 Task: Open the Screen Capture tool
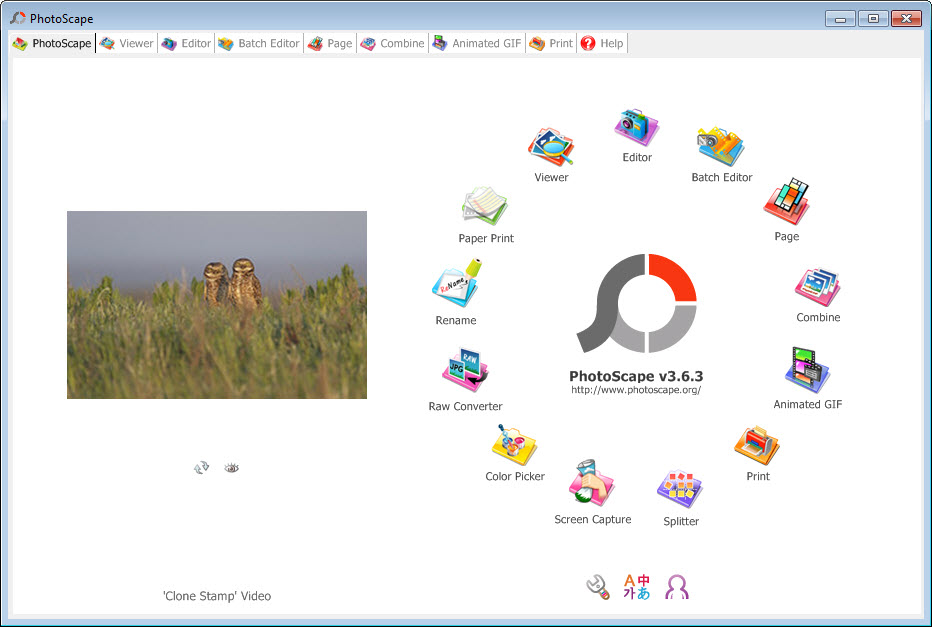point(591,483)
